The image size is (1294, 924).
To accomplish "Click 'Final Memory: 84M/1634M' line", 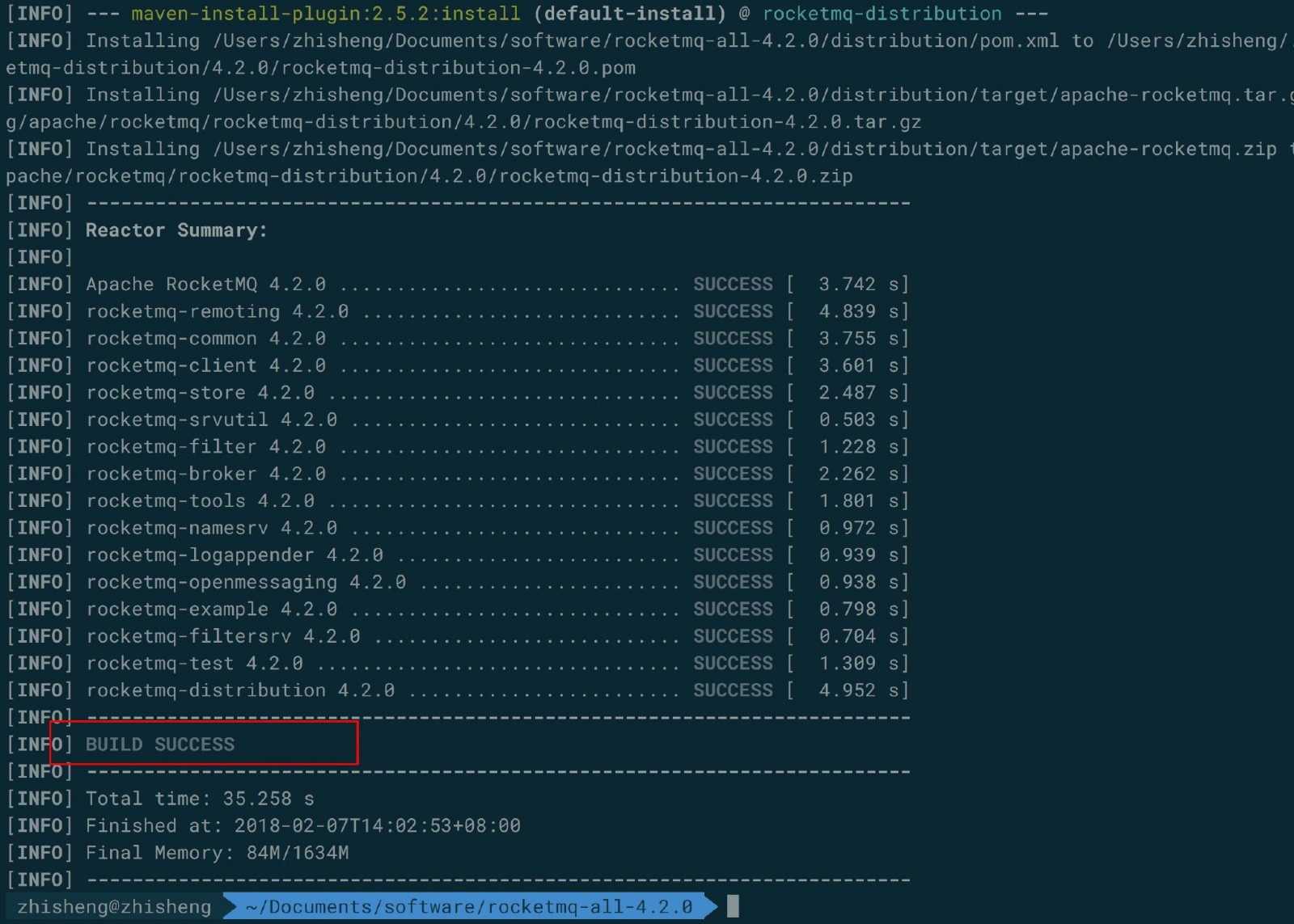I will point(218,853).
